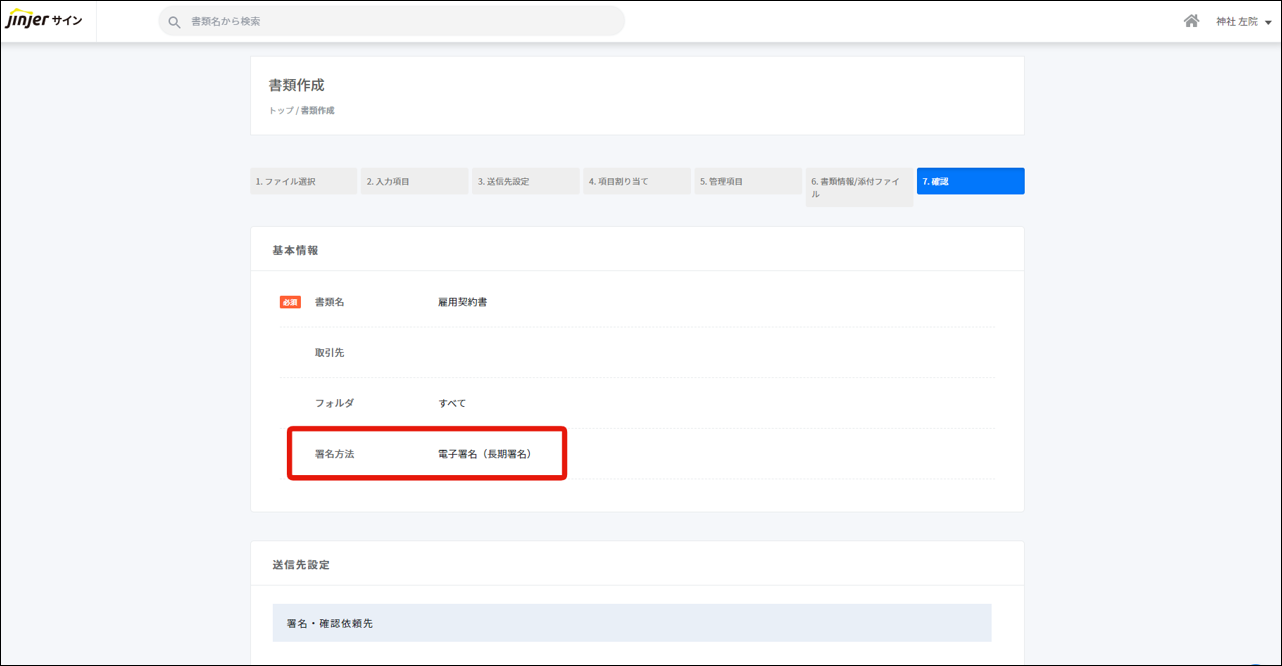Select the active 7. 確認 step
1282x666 pixels.
969,181
